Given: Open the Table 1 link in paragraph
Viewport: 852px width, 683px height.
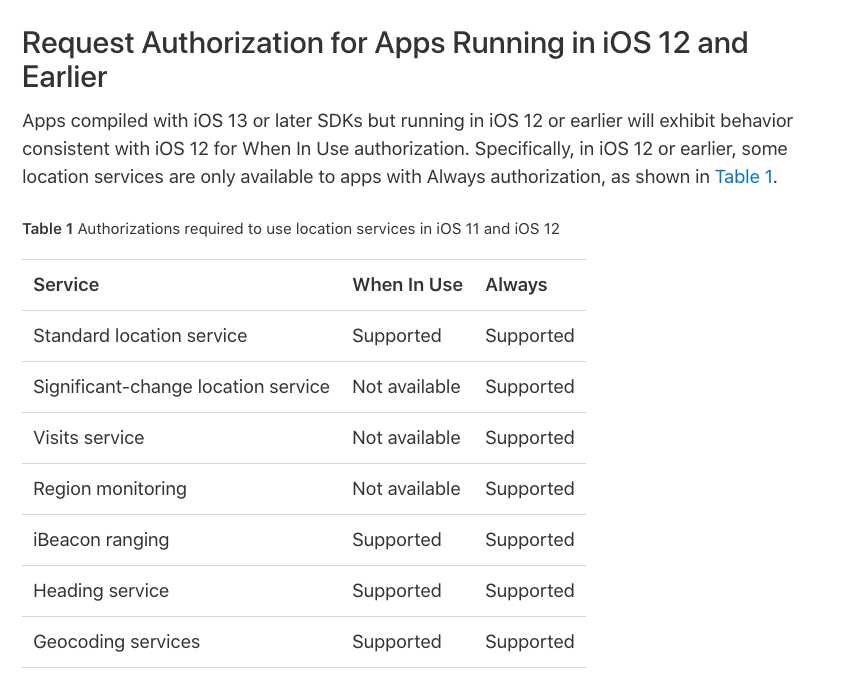Looking at the screenshot, I should click(x=743, y=177).
